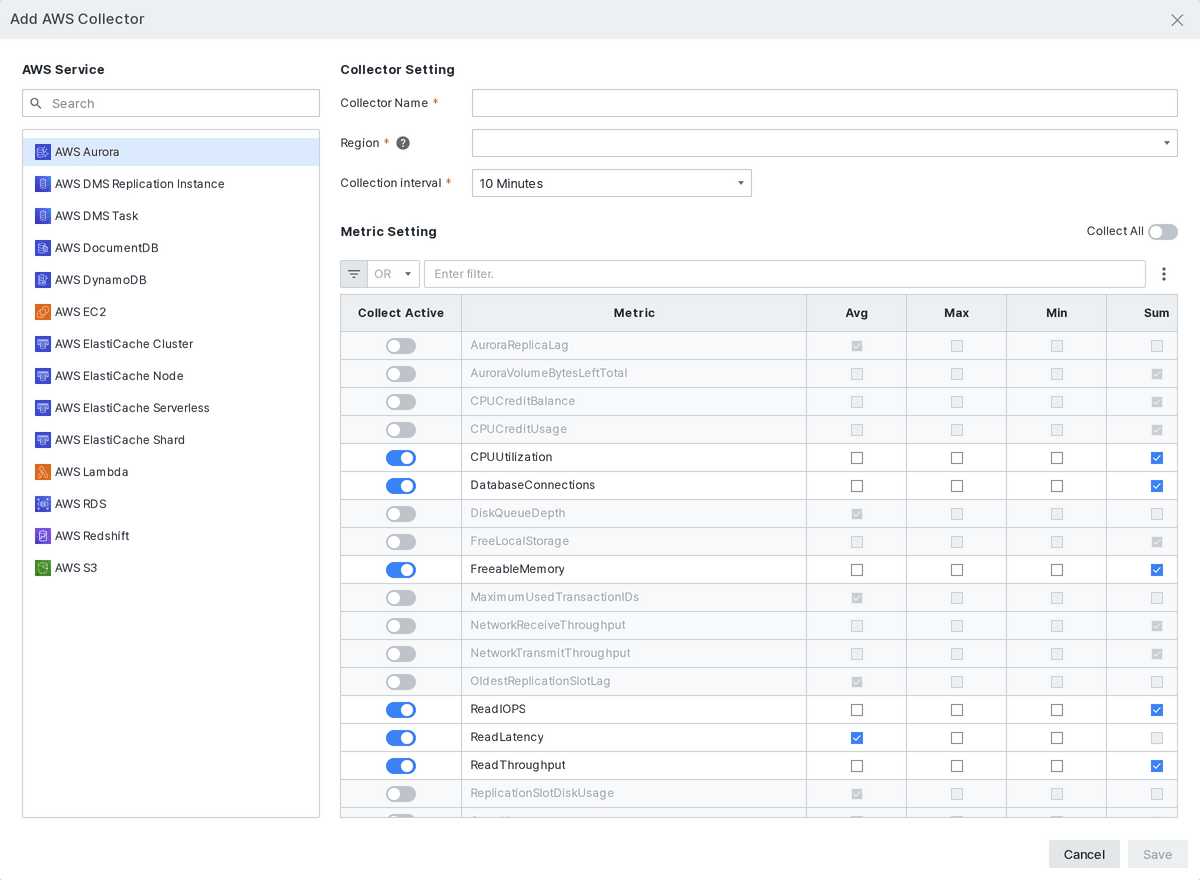Open the OR condition dropdown

click(394, 274)
